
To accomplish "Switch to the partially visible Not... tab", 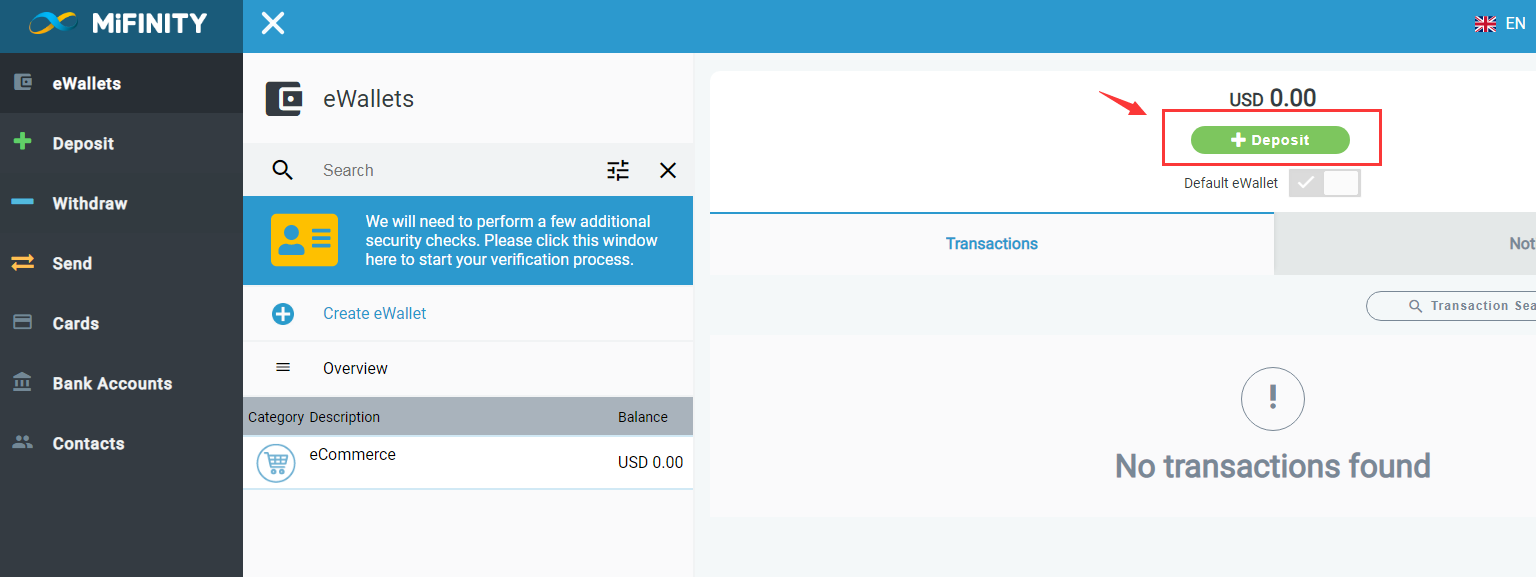I will click(1405, 243).
